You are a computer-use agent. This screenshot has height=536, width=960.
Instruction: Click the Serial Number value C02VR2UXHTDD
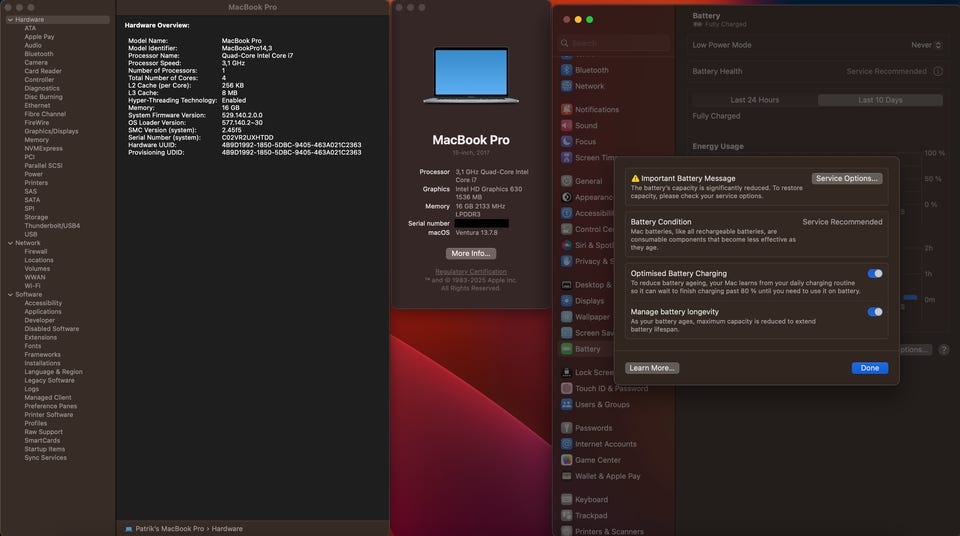pyautogui.click(x=247, y=138)
